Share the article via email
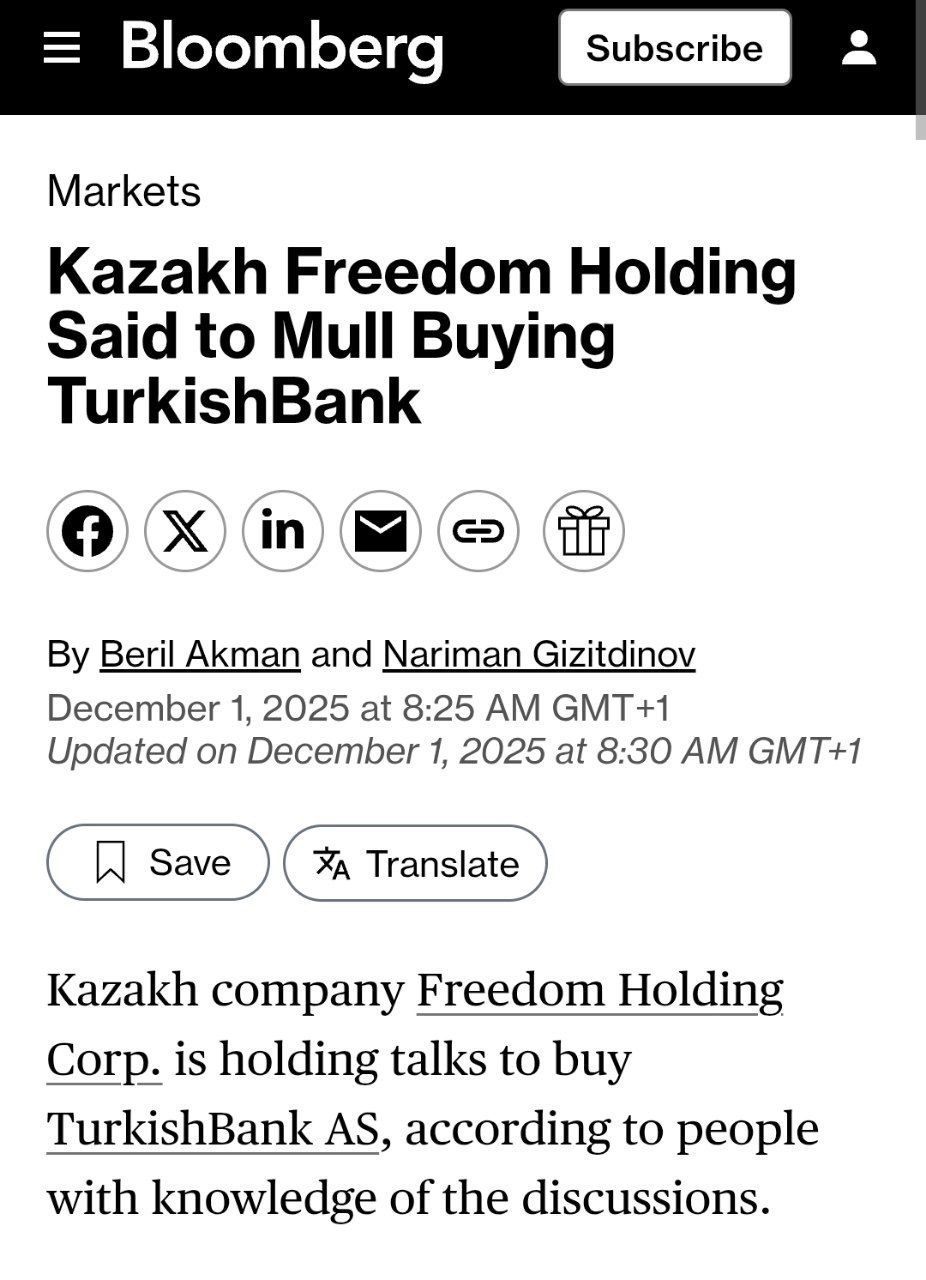Image resolution: width=926 pixels, height=1280 pixels. point(381,532)
